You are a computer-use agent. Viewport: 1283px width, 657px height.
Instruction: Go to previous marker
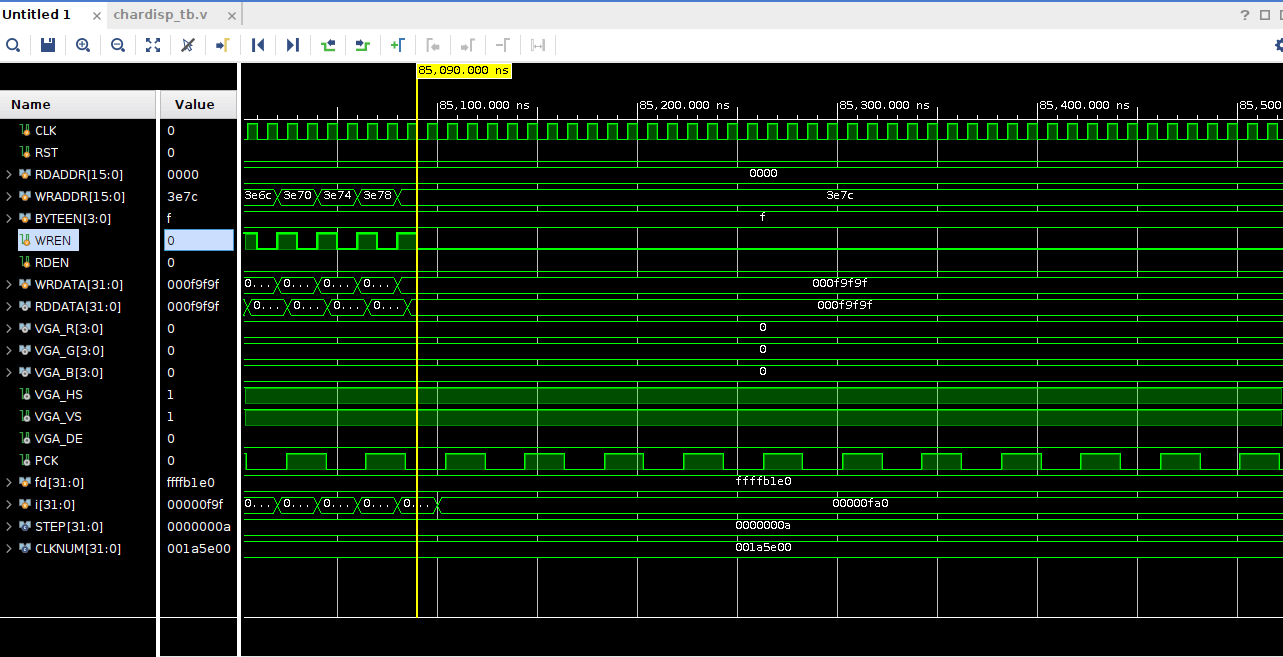pos(433,45)
